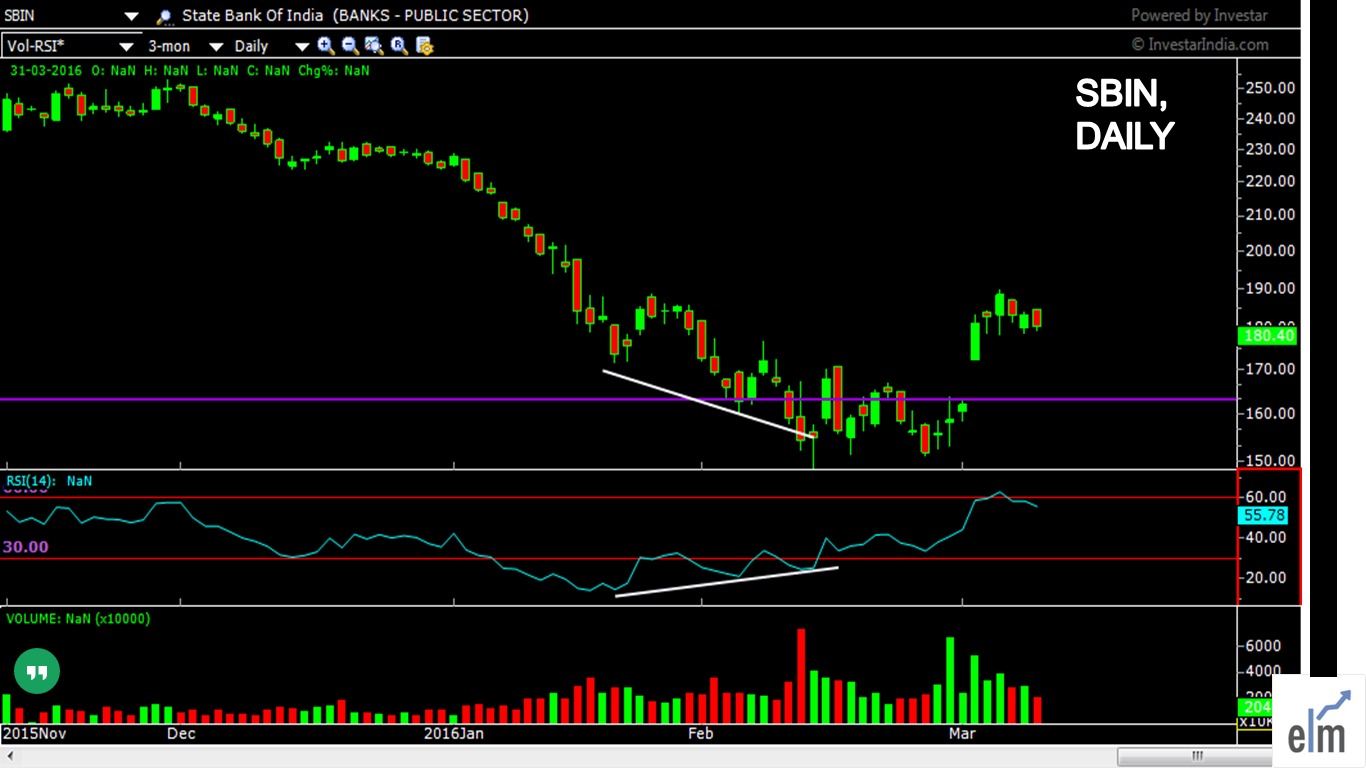The width and height of the screenshot is (1366, 768).
Task: Click the zoom out magnifier icon
Action: tap(350, 45)
